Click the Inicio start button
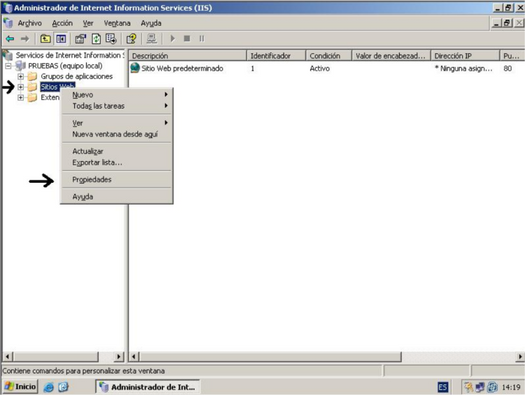 [20, 387]
